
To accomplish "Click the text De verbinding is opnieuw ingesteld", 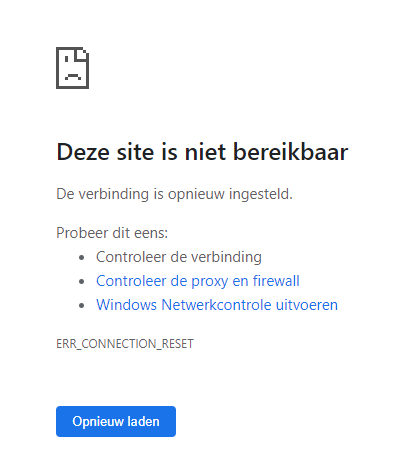I will (x=174, y=194).
